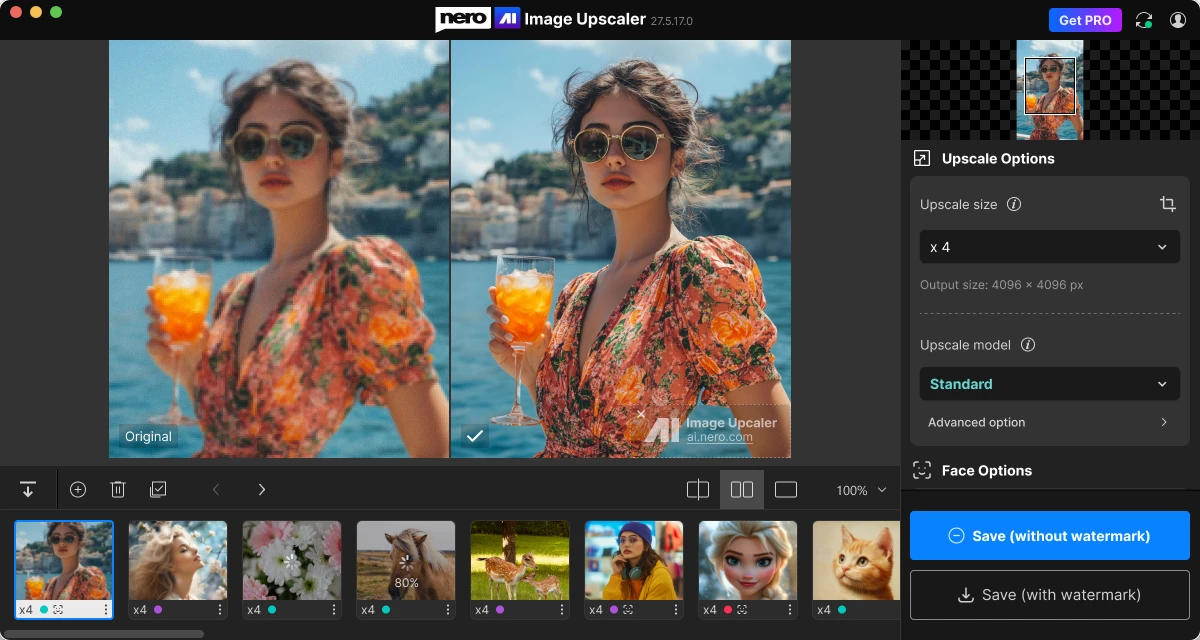Viewport: 1200px width, 640px height.
Task: Select the orange cat thumbnail
Action: coord(856,560)
